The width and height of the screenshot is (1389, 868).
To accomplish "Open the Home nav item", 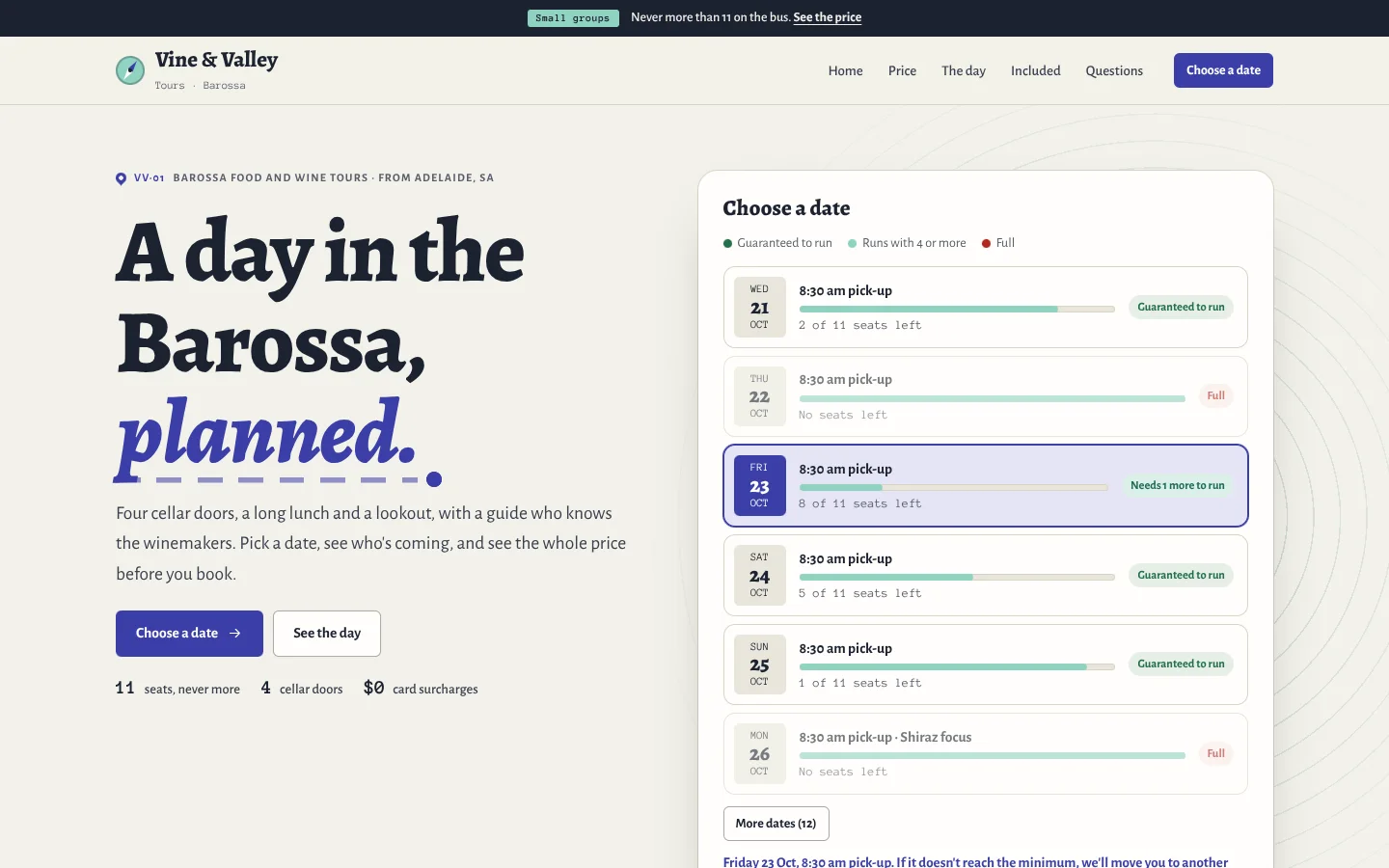I will point(846,70).
